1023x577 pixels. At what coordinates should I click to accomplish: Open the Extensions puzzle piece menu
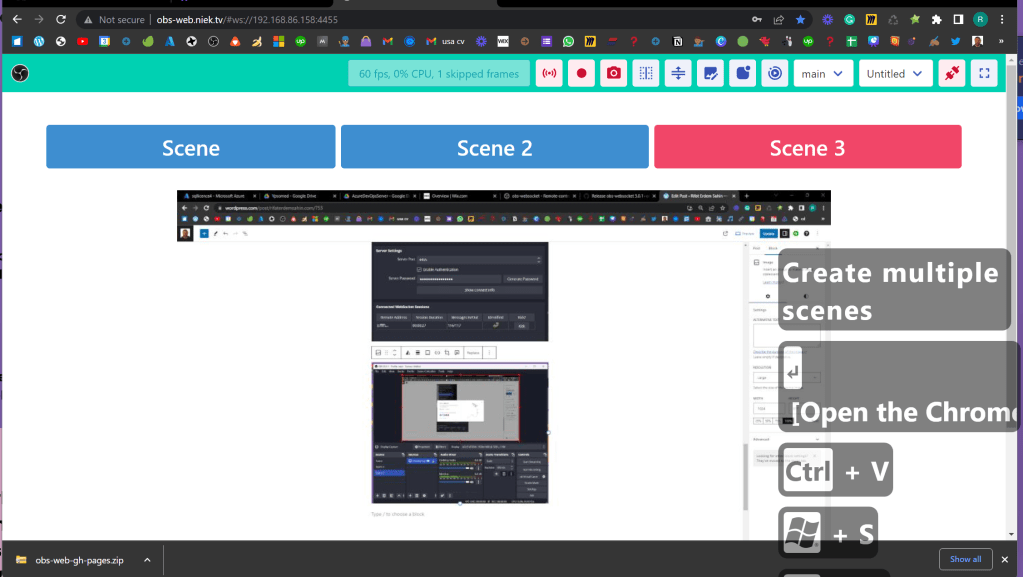pos(937,20)
